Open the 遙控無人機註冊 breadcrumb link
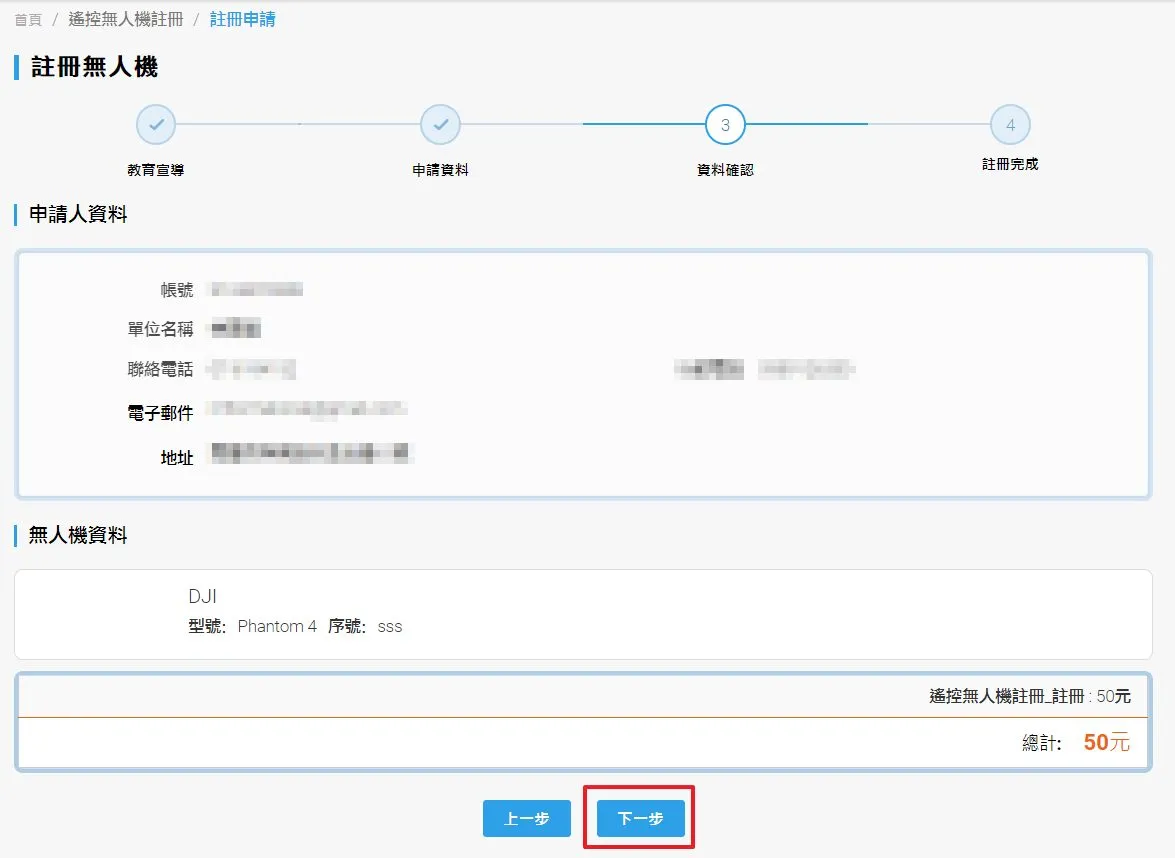Viewport: 1175px width, 858px height. click(x=126, y=19)
